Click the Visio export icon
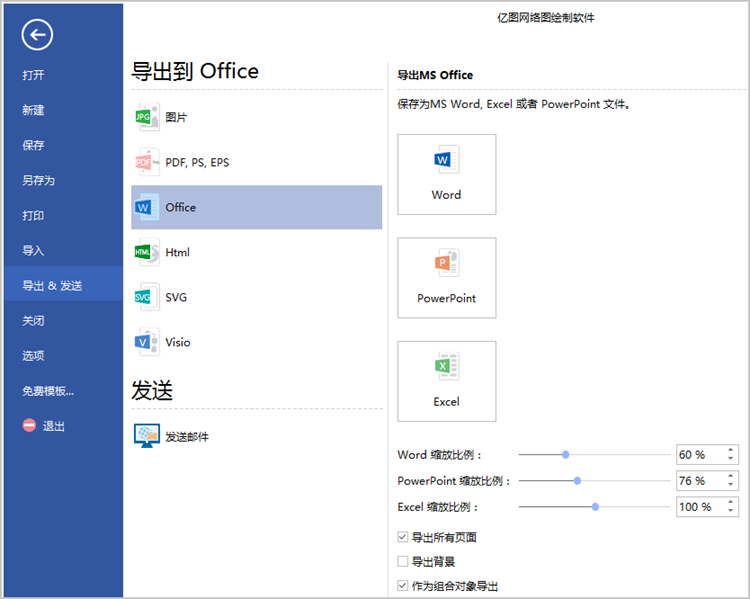This screenshot has width=750, height=599. [147, 342]
